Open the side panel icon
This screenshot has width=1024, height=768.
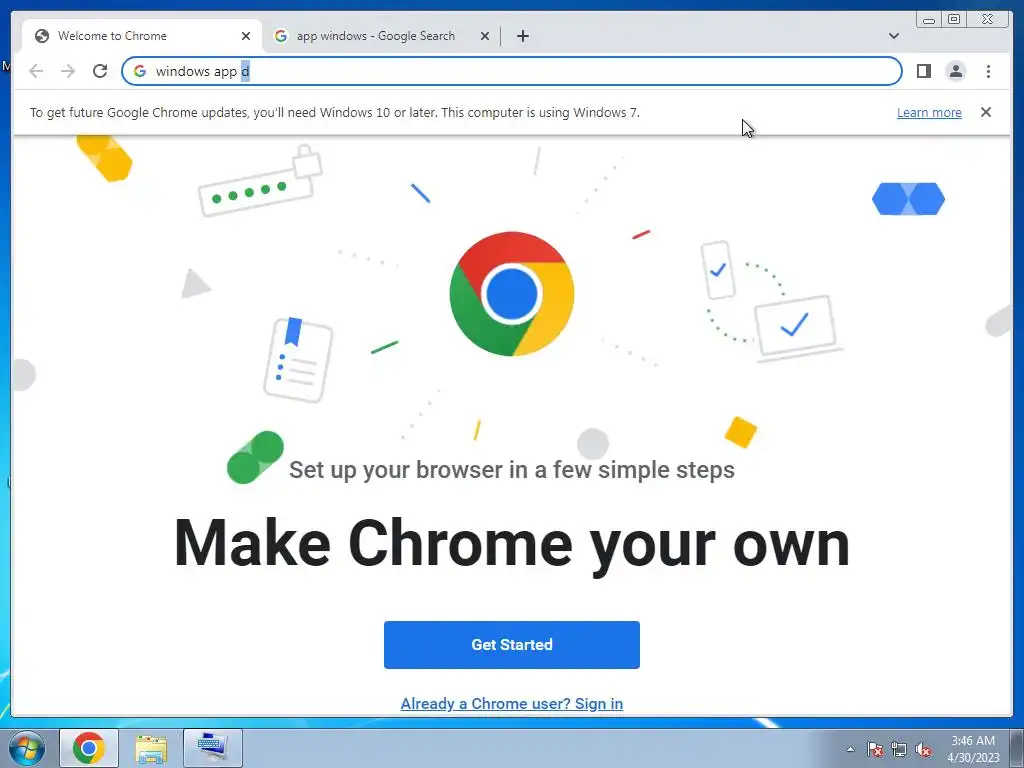tap(923, 71)
